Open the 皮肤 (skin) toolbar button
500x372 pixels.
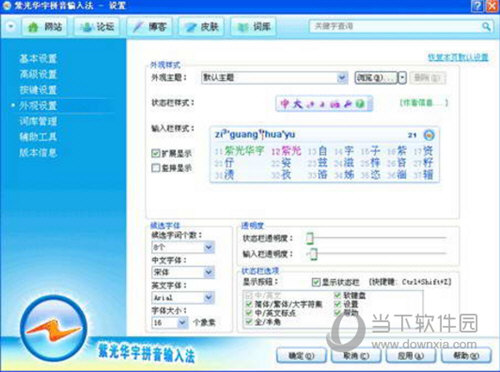(201, 27)
